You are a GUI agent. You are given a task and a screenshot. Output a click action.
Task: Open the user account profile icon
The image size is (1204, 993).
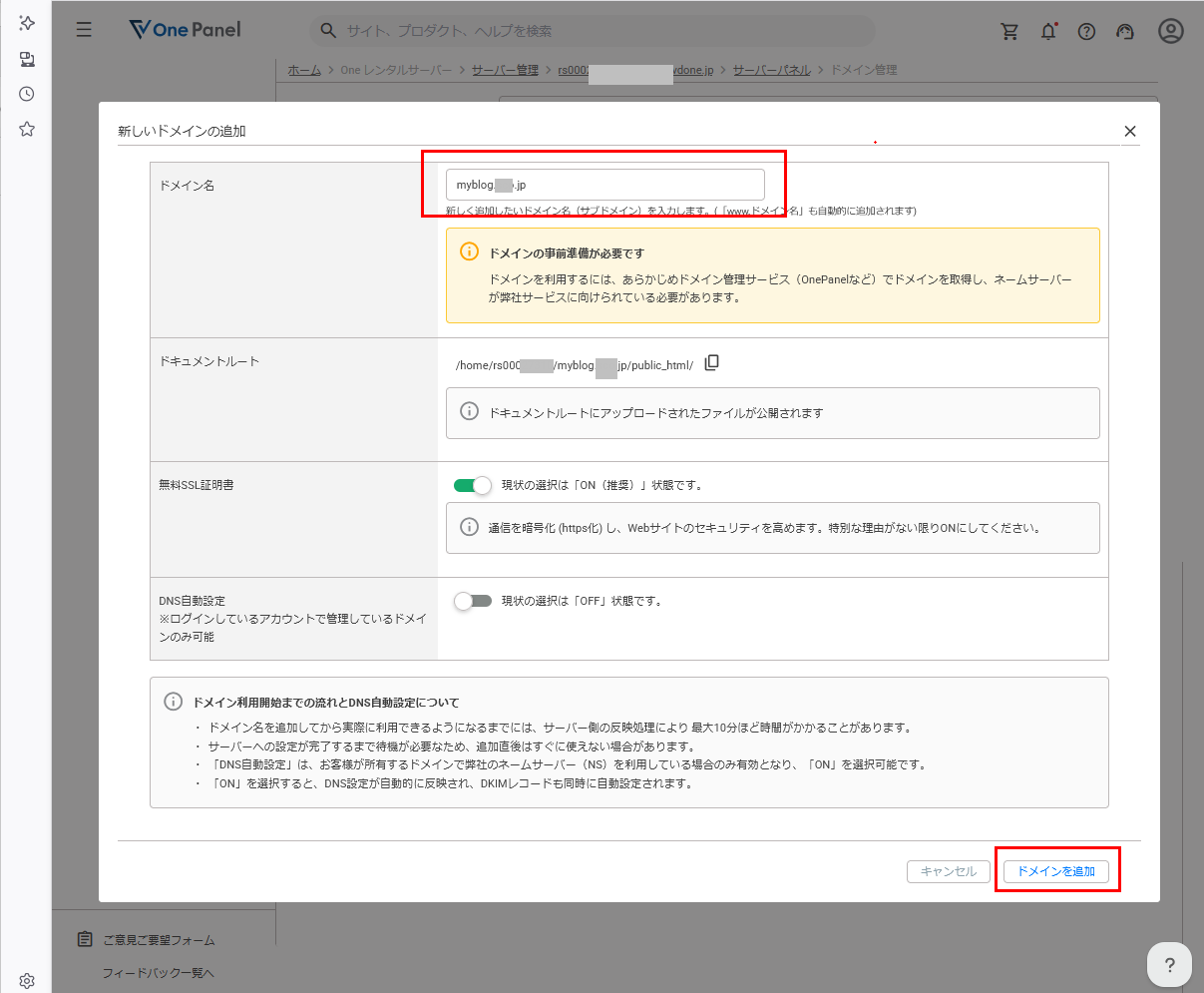1170,31
